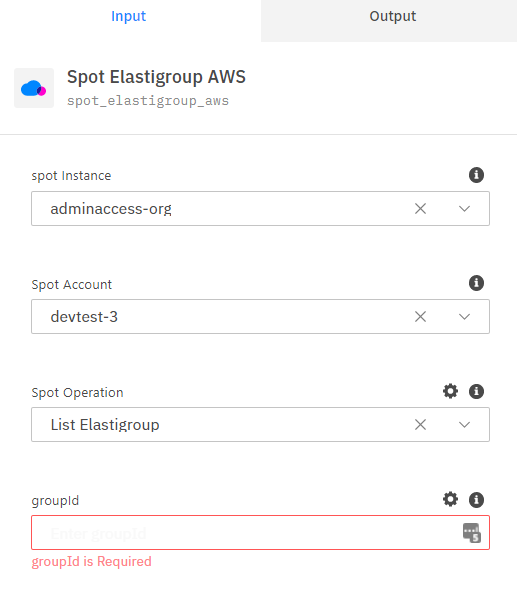517x600 pixels.
Task: Click the adminaccess-org value in spot Instance
Action: 111,209
